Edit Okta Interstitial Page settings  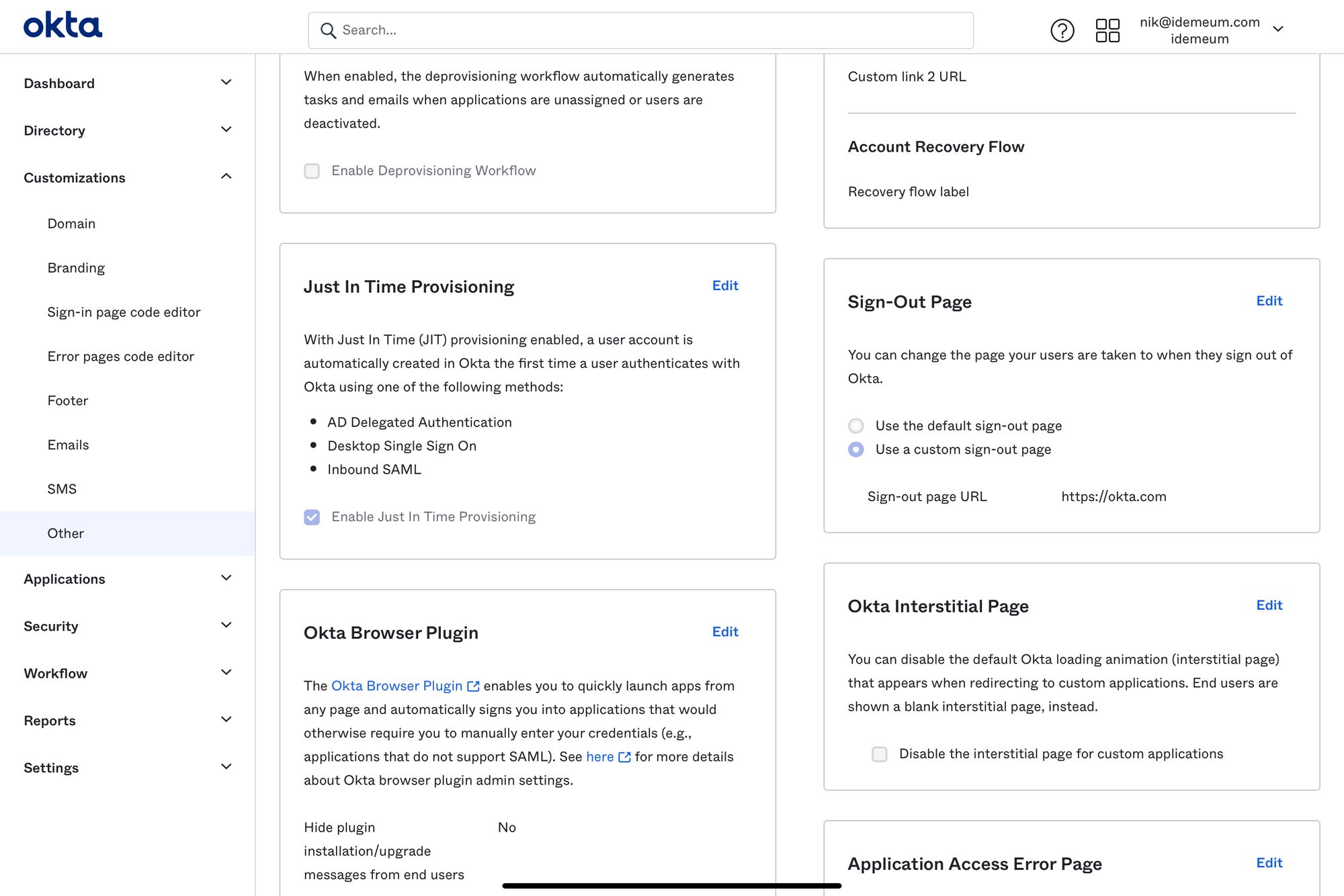point(1269,605)
